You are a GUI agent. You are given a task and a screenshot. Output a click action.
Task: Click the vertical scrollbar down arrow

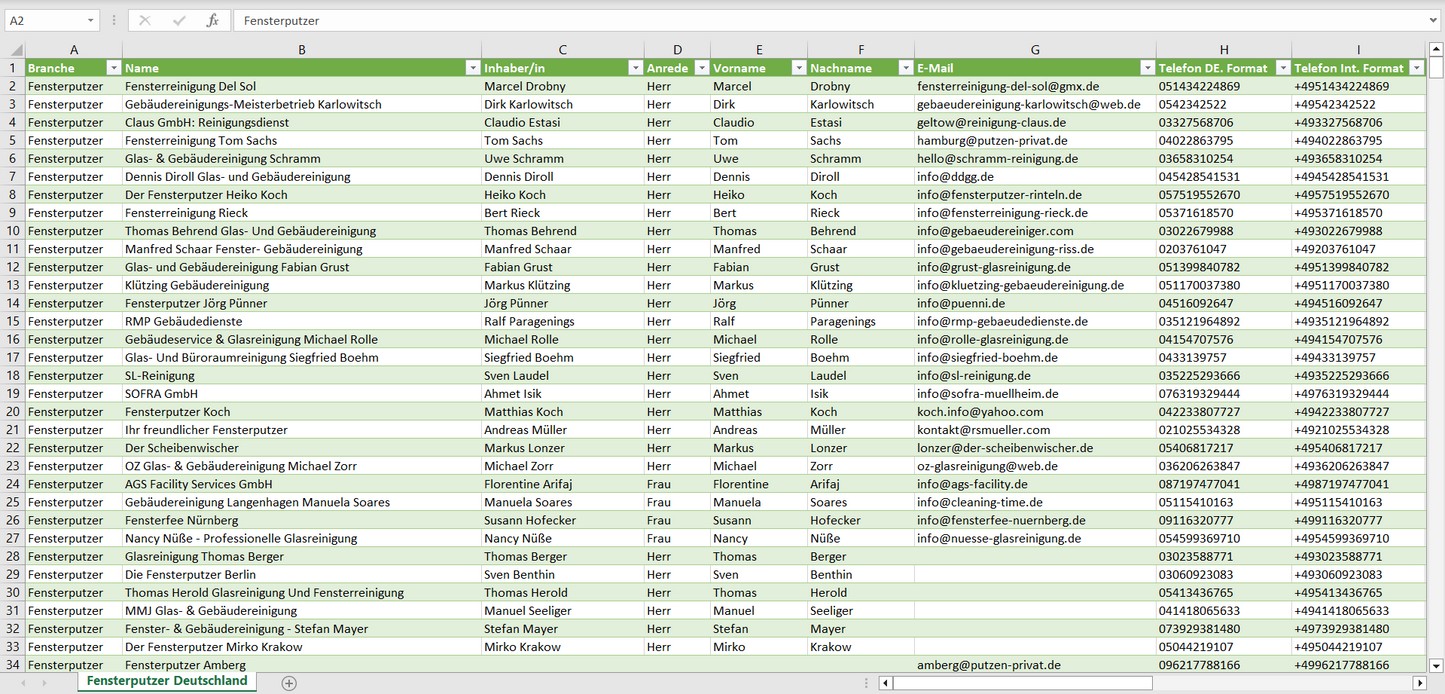tap(1436, 665)
